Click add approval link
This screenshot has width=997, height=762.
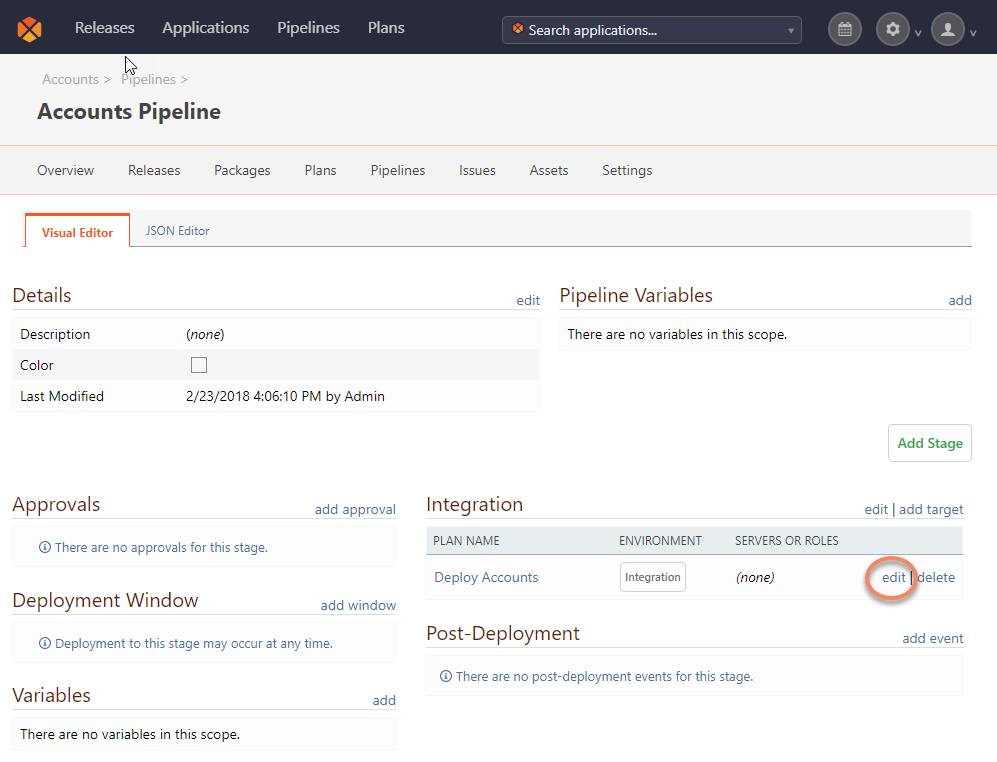click(x=355, y=509)
